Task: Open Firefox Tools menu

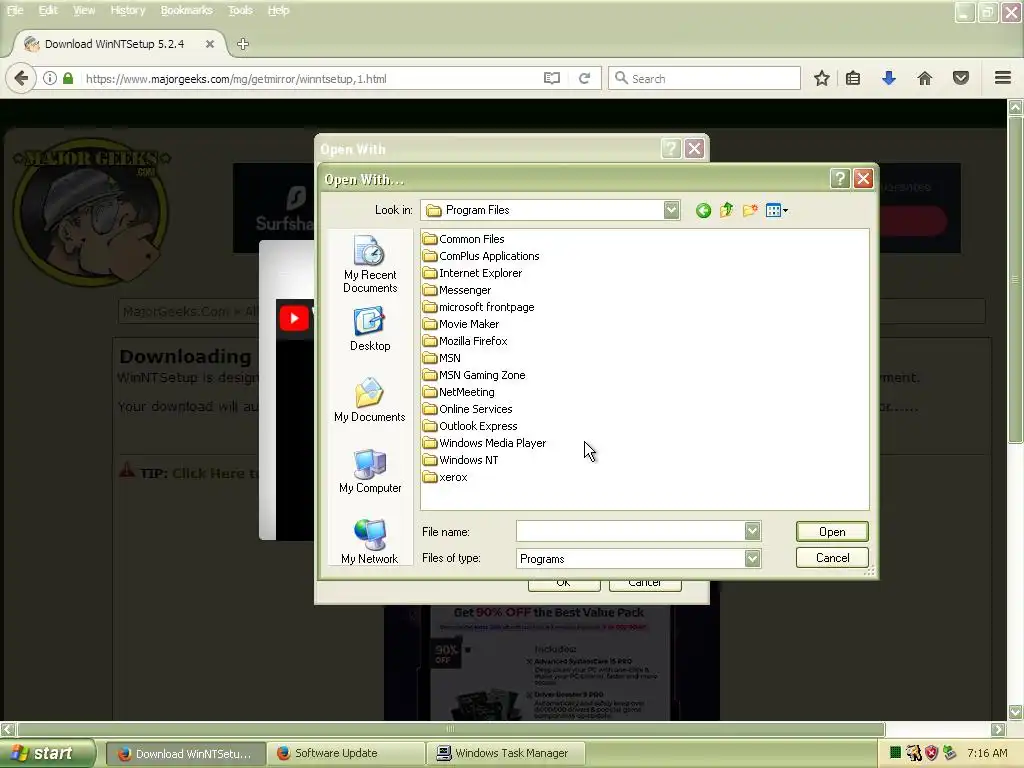Action: 240,10
